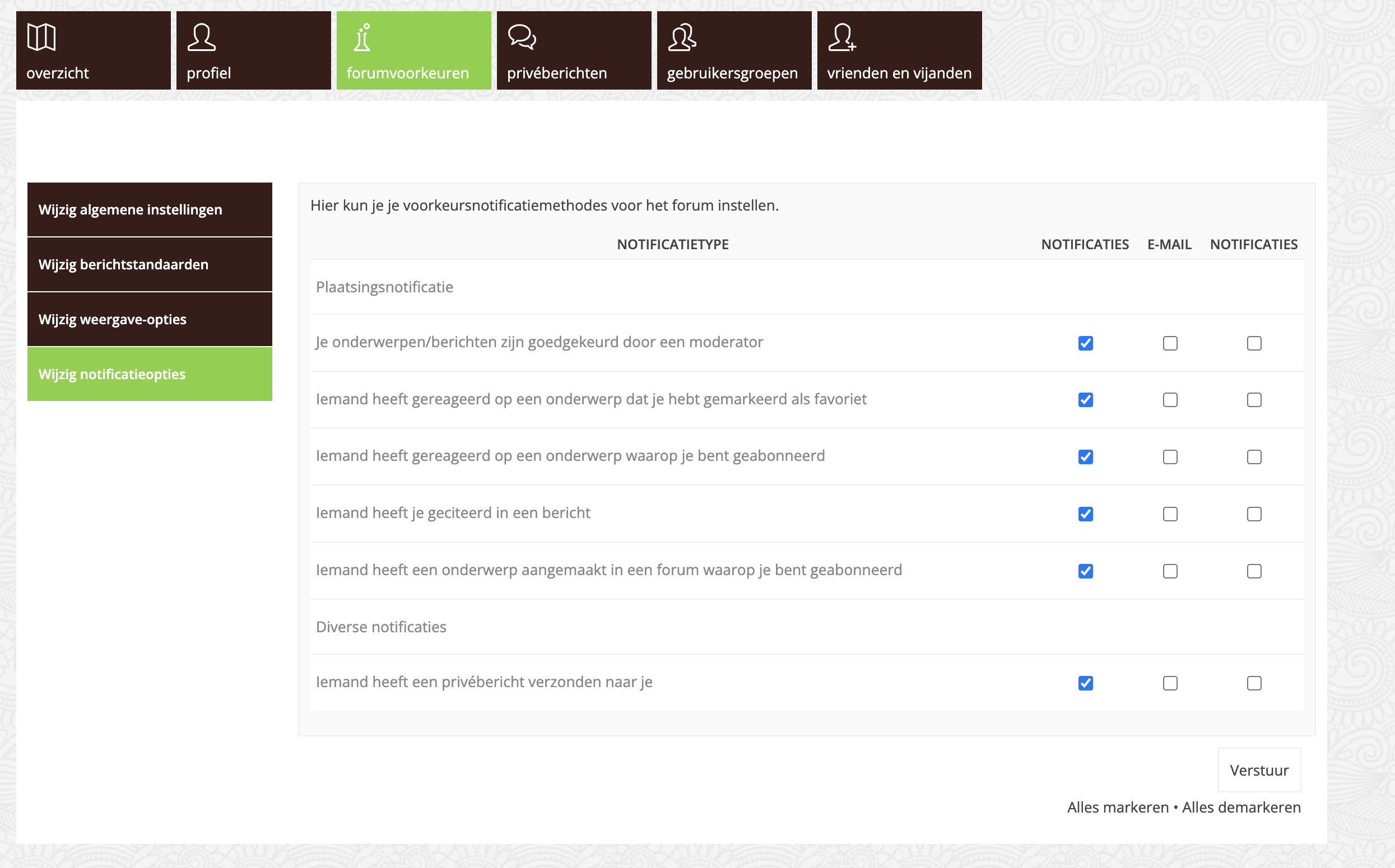This screenshot has height=868, width=1395.
Task: Switch to the privéberichten tab label
Action: click(x=556, y=73)
